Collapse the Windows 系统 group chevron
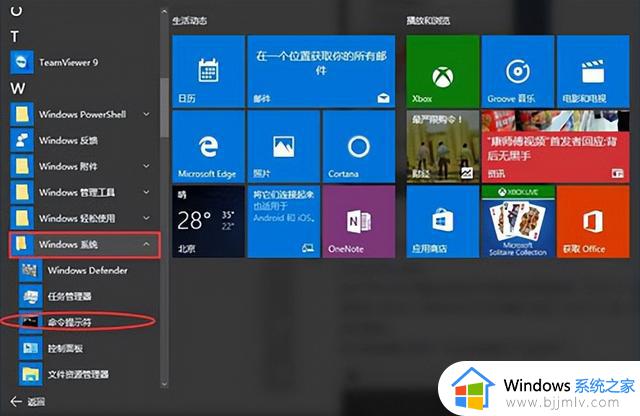The image size is (640, 416). (146, 244)
